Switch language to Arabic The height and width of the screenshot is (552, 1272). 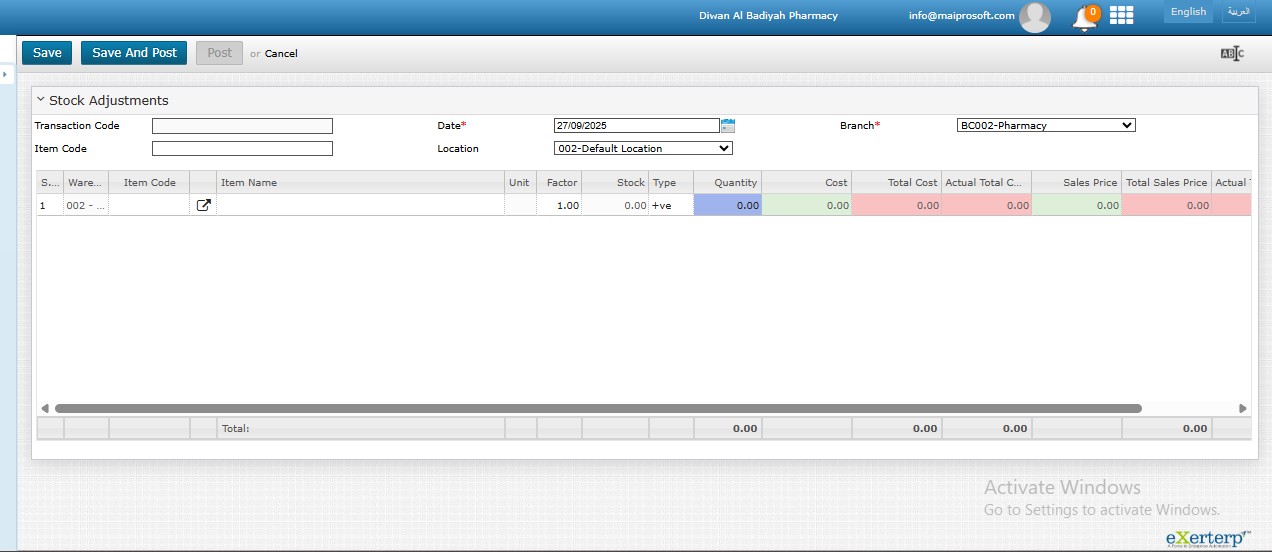click(x=1238, y=12)
